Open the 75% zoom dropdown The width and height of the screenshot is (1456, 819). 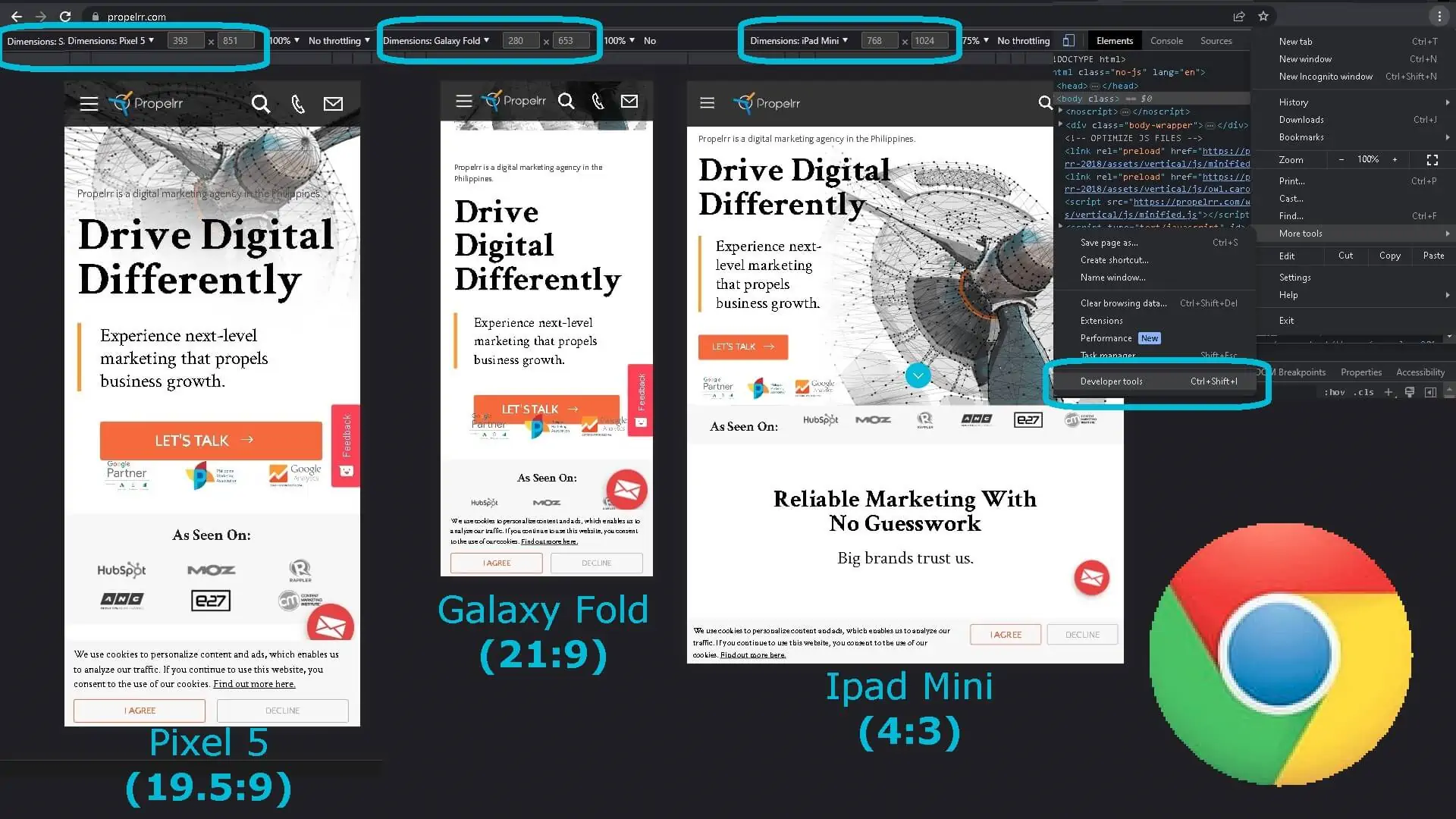[975, 40]
